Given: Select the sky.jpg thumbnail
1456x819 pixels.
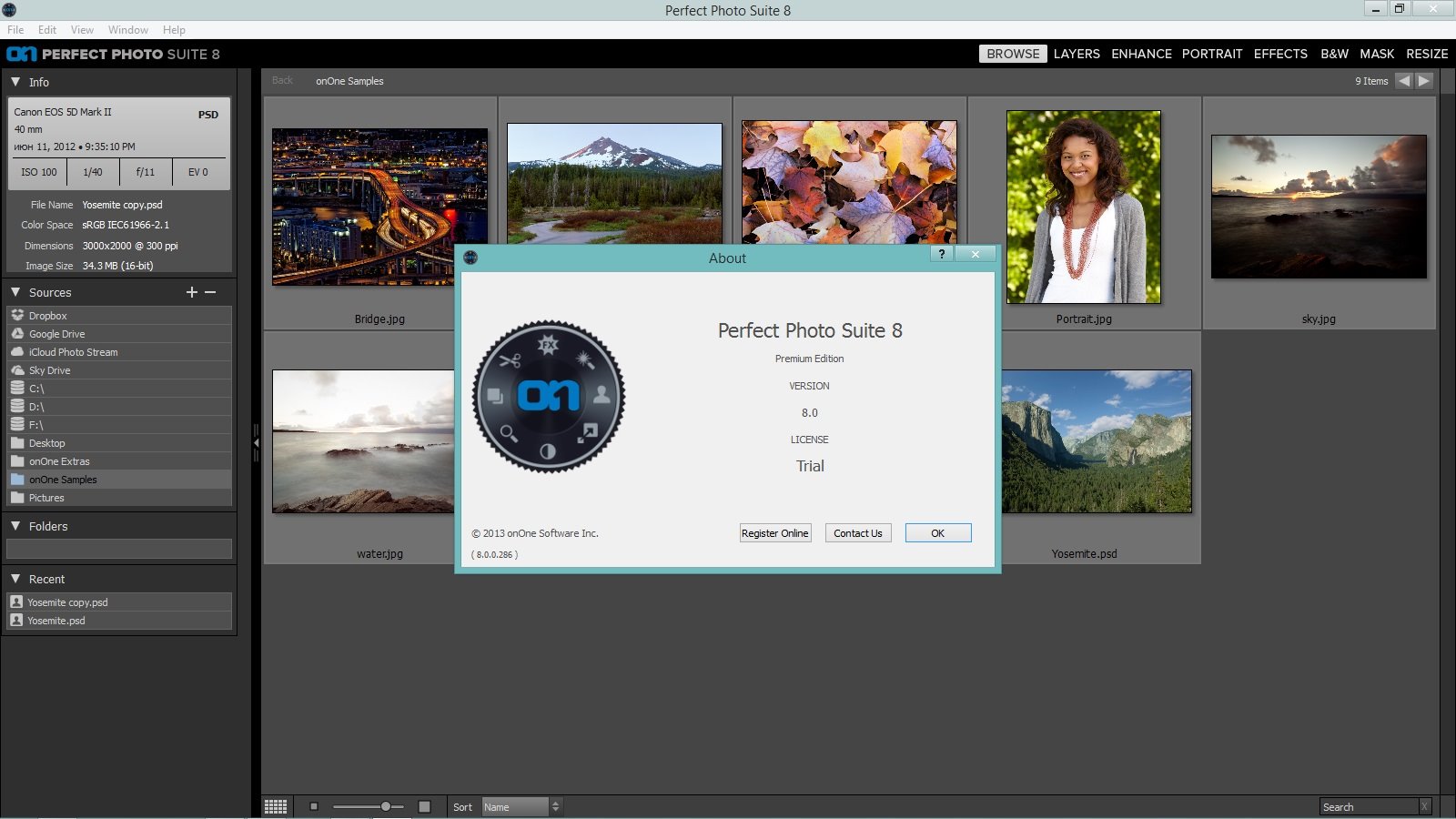Looking at the screenshot, I should click(1319, 207).
